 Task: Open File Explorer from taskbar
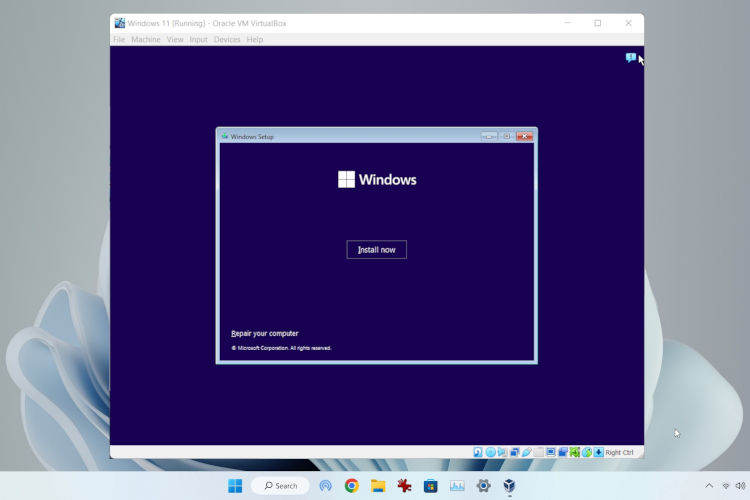pos(378,486)
